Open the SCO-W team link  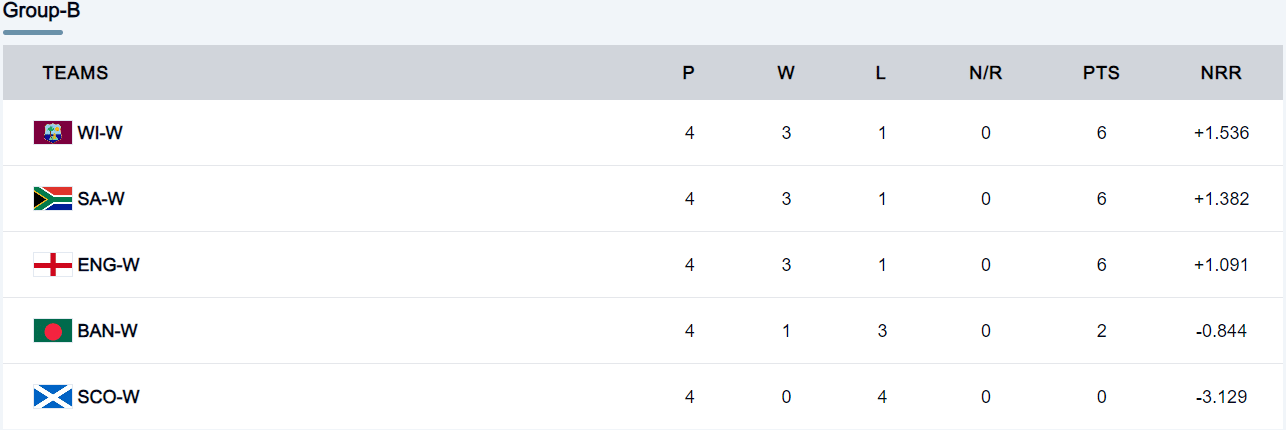tap(108, 397)
